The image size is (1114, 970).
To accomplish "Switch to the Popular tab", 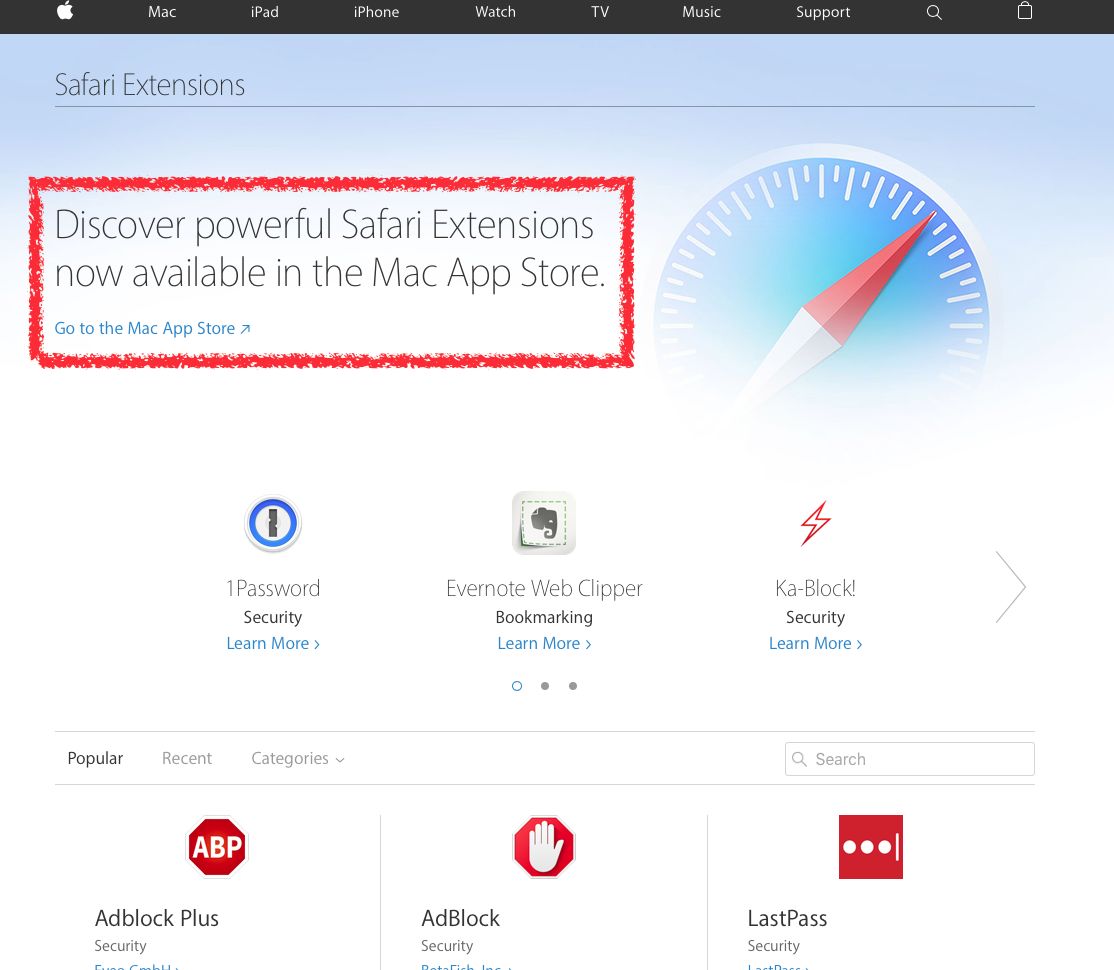I will click(95, 758).
